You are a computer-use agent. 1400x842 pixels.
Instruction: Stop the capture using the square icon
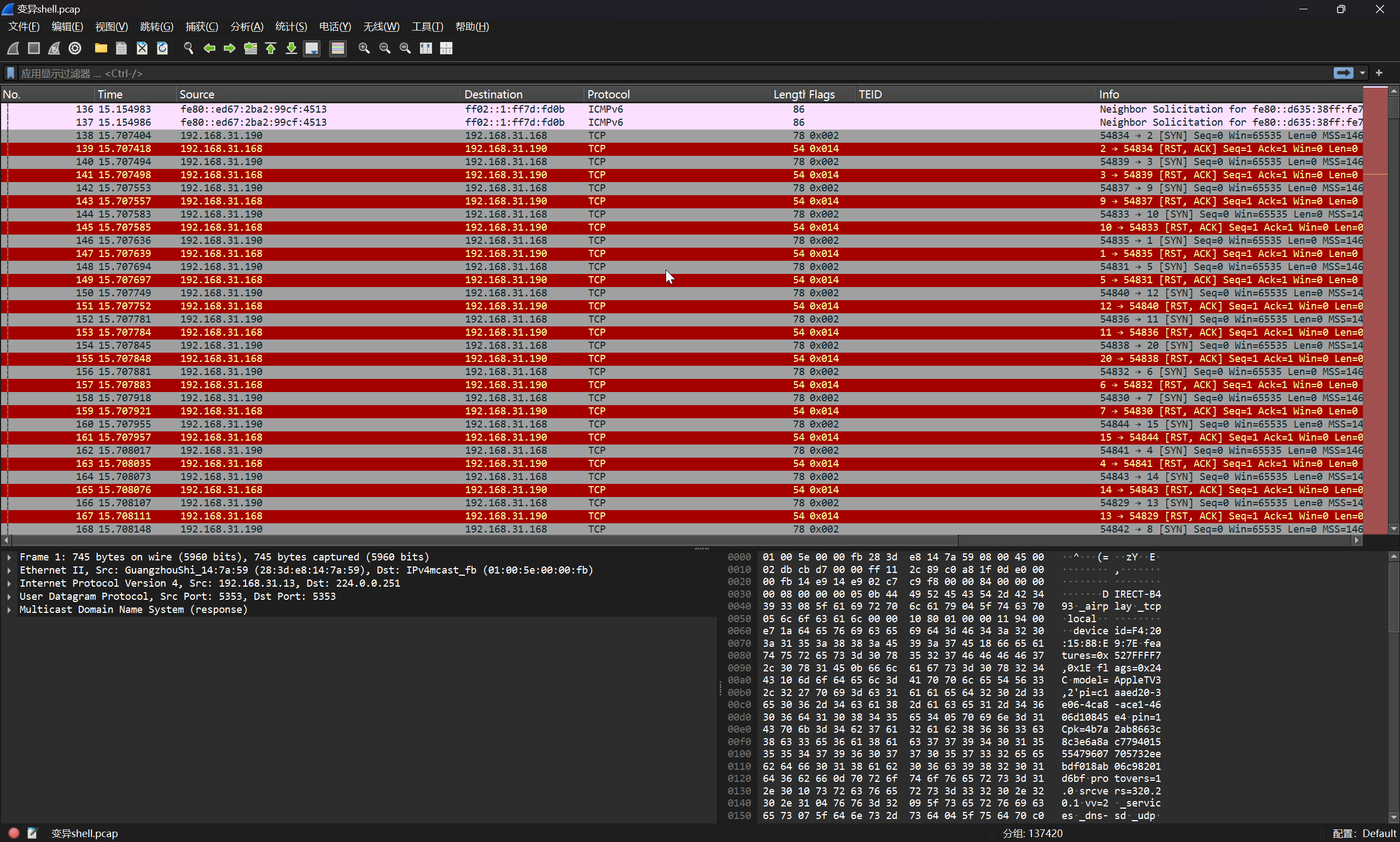coord(33,48)
